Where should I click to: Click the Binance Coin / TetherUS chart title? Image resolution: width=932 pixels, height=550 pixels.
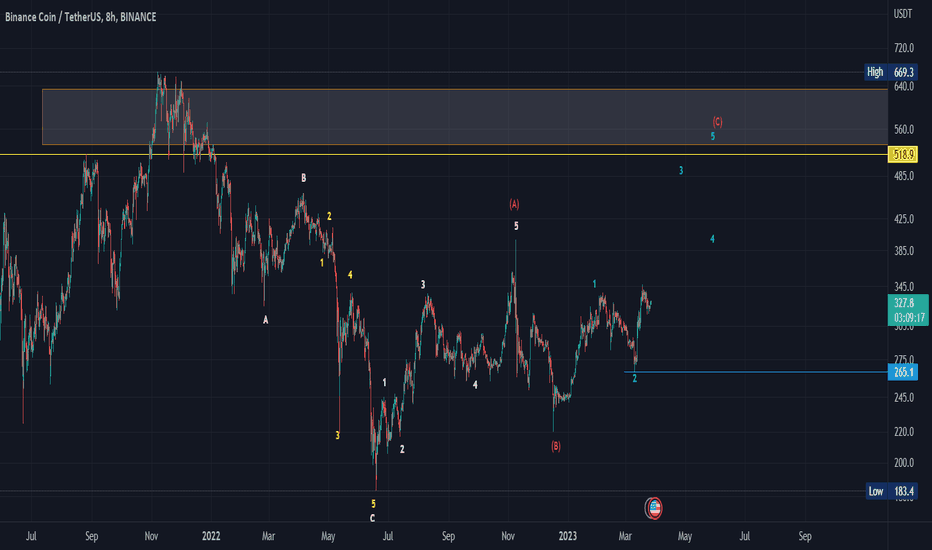tap(81, 17)
